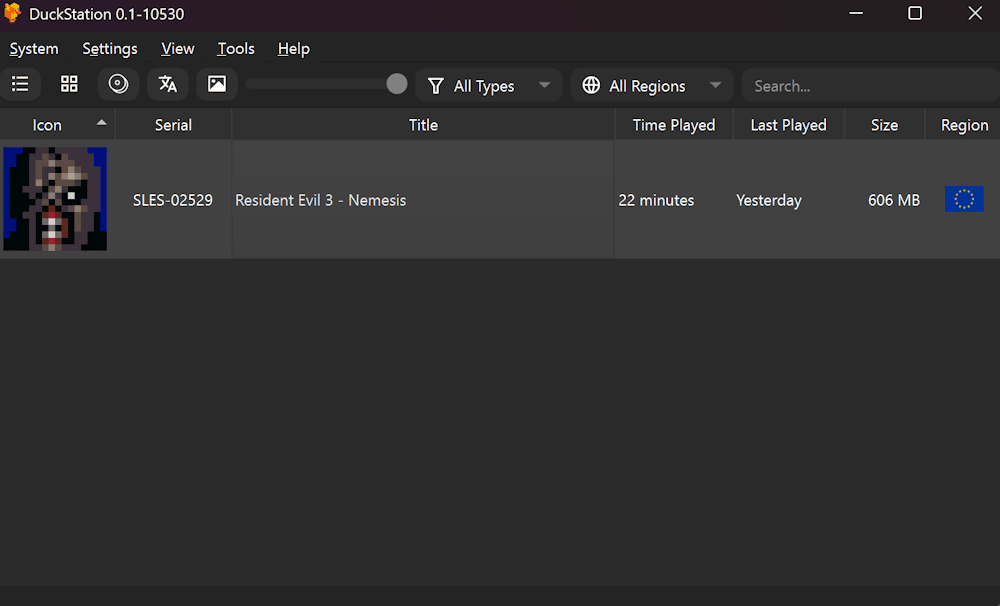Click the DuckStation logo in title bar

[13, 14]
